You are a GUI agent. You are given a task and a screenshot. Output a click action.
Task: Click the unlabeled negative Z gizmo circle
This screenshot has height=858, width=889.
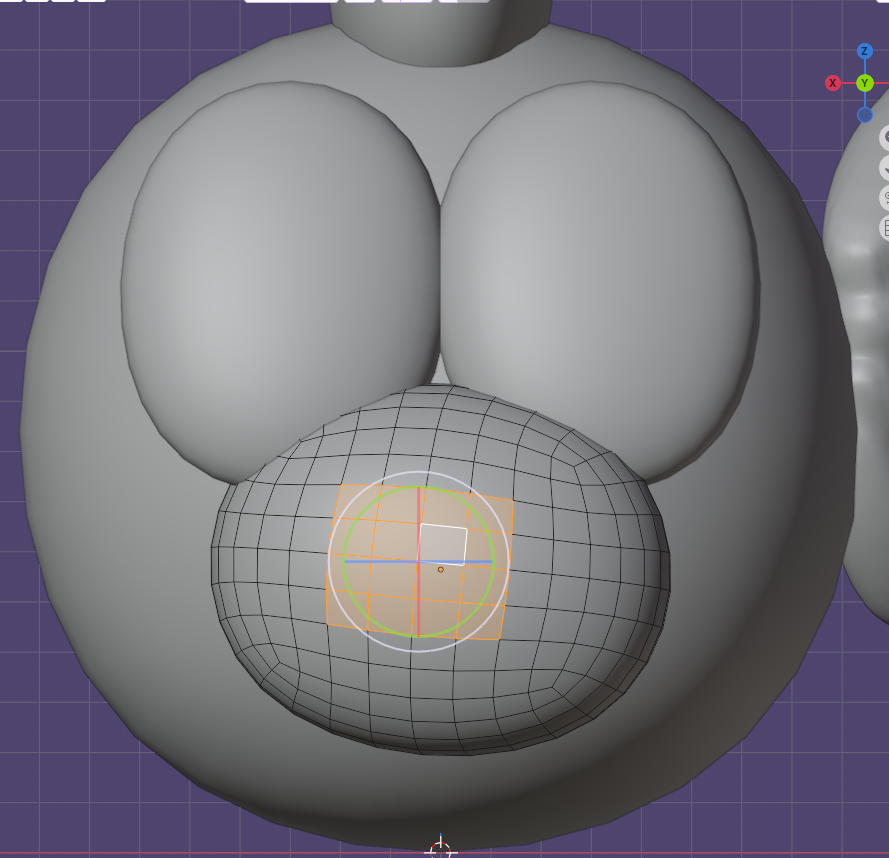(x=864, y=115)
